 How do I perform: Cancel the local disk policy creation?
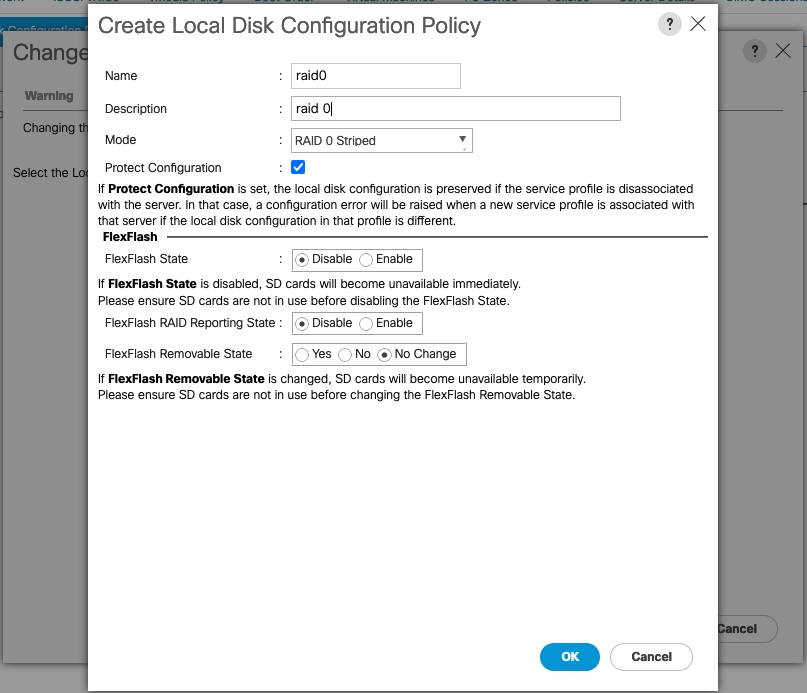pyautogui.click(x=652, y=657)
